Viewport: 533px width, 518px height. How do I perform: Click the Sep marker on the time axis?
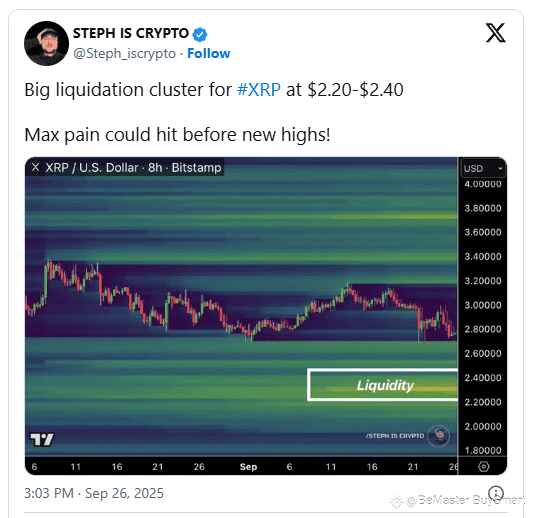click(248, 467)
